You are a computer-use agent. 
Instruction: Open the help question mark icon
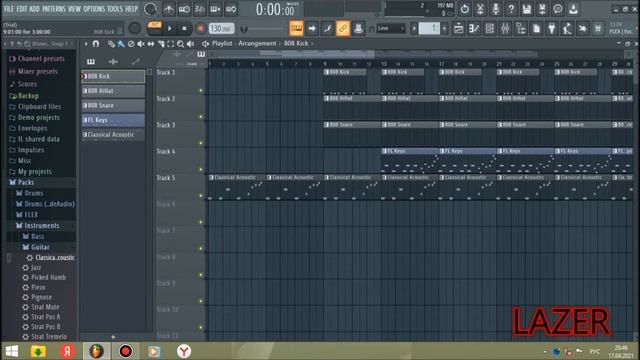(511, 9)
